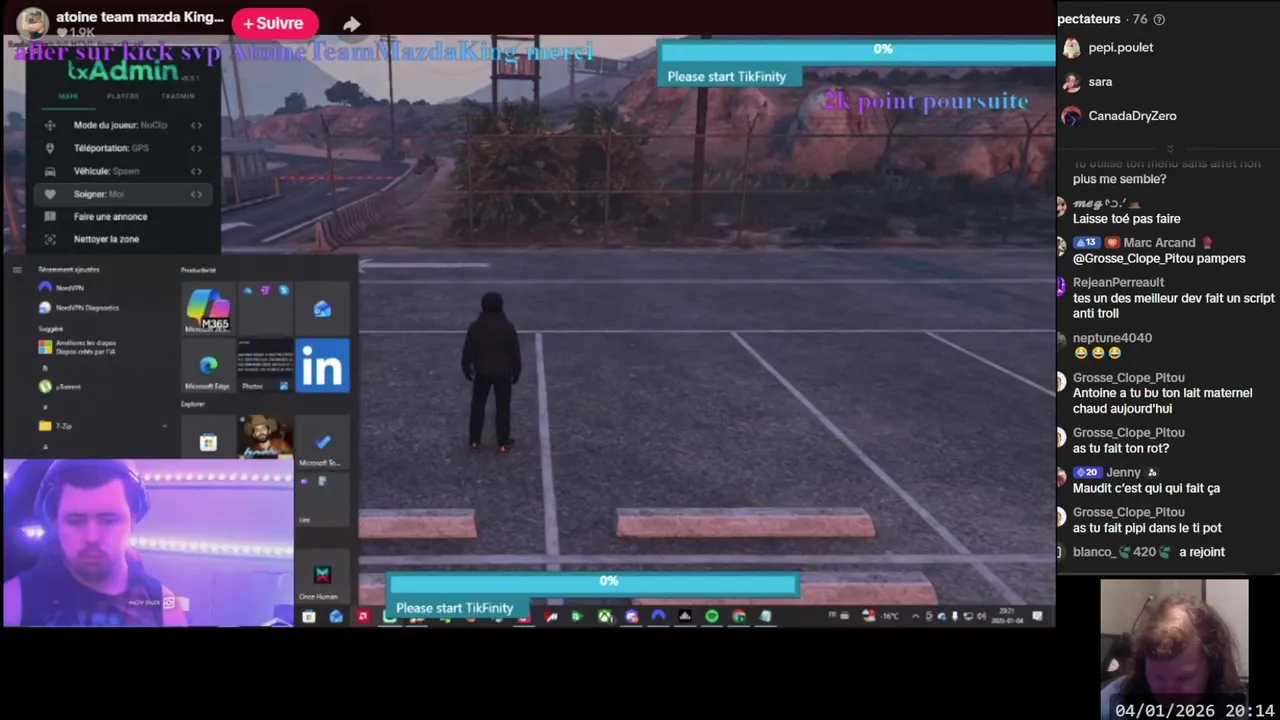This screenshot has height=720, width=1280.
Task: Click the red music app taskbar icon
Action: (363, 616)
